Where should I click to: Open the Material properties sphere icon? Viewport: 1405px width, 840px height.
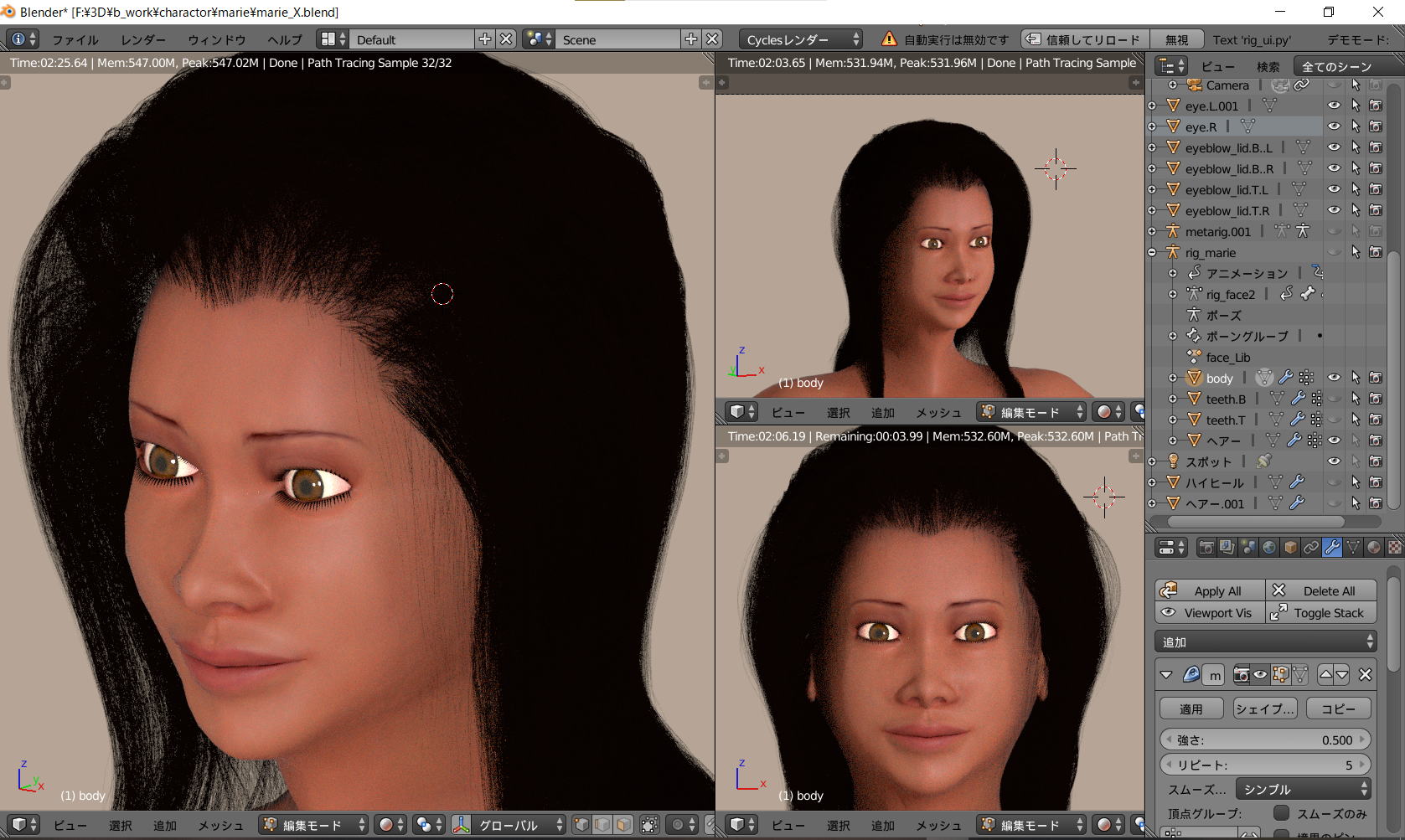click(1374, 548)
